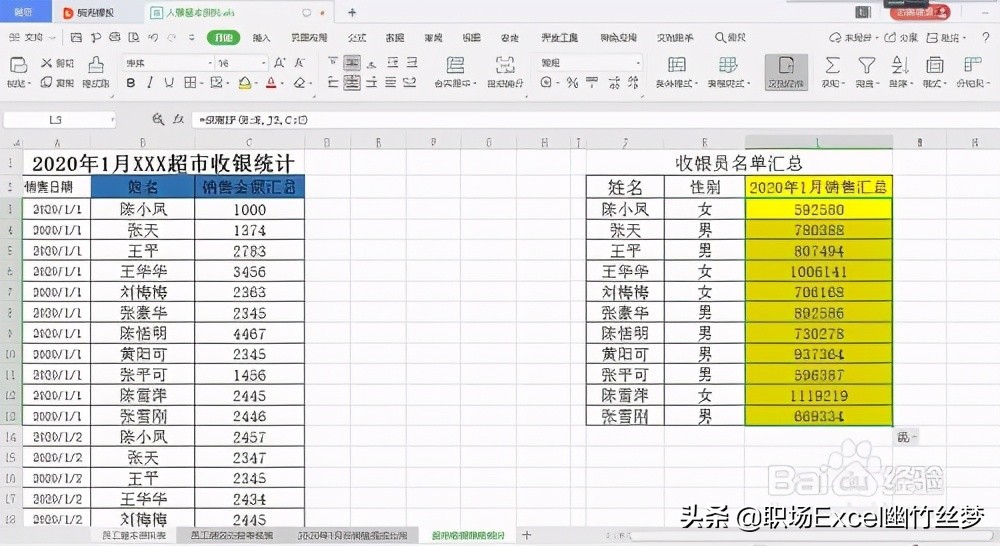Image resolution: width=1000 pixels, height=546 pixels.
Task: Click the Paste clipboard icon
Action: point(18,64)
